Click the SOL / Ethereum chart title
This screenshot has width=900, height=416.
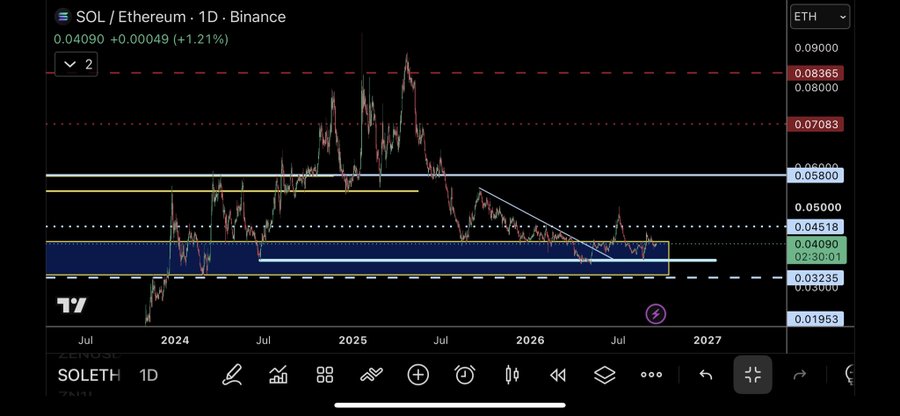coord(180,17)
